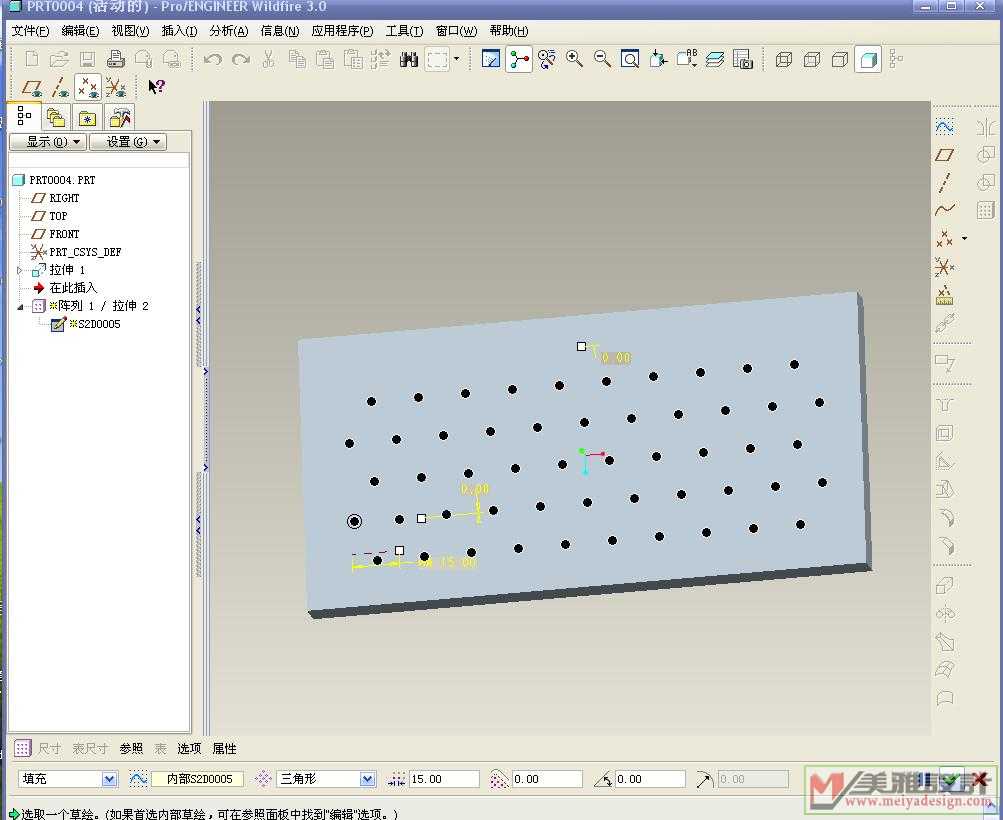Screen dimensions: 1003x820
Task: Click the Datum Plane tool in right toolbar
Action: 945,155
